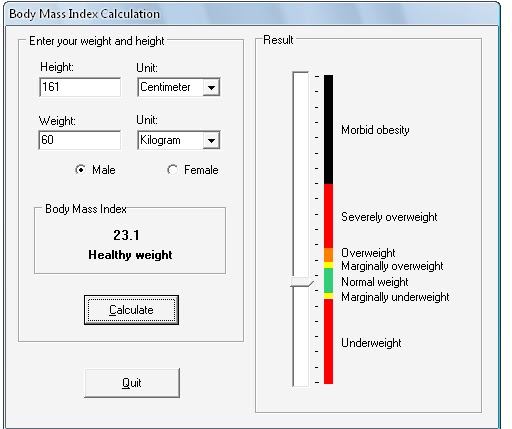Click the red Severely overweight color band
This screenshot has width=512, height=429.
point(328,216)
